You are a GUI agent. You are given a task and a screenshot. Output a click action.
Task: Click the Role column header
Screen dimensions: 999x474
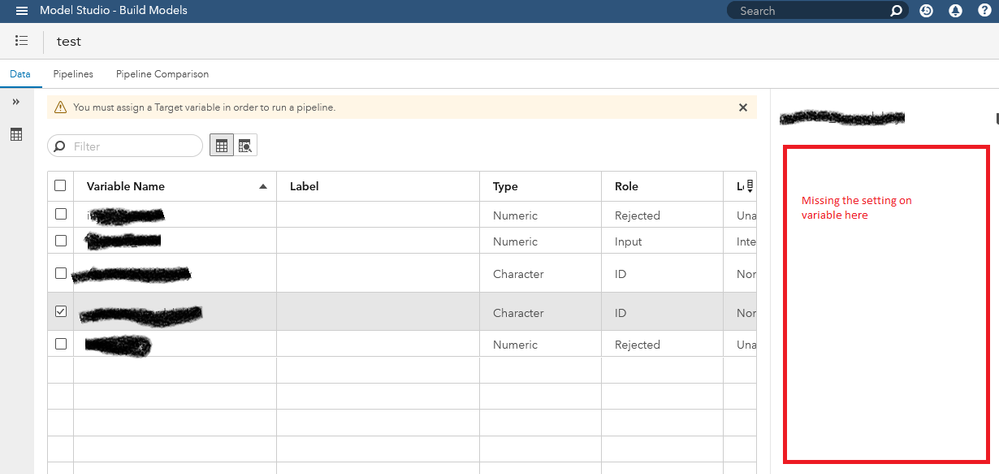(627, 186)
